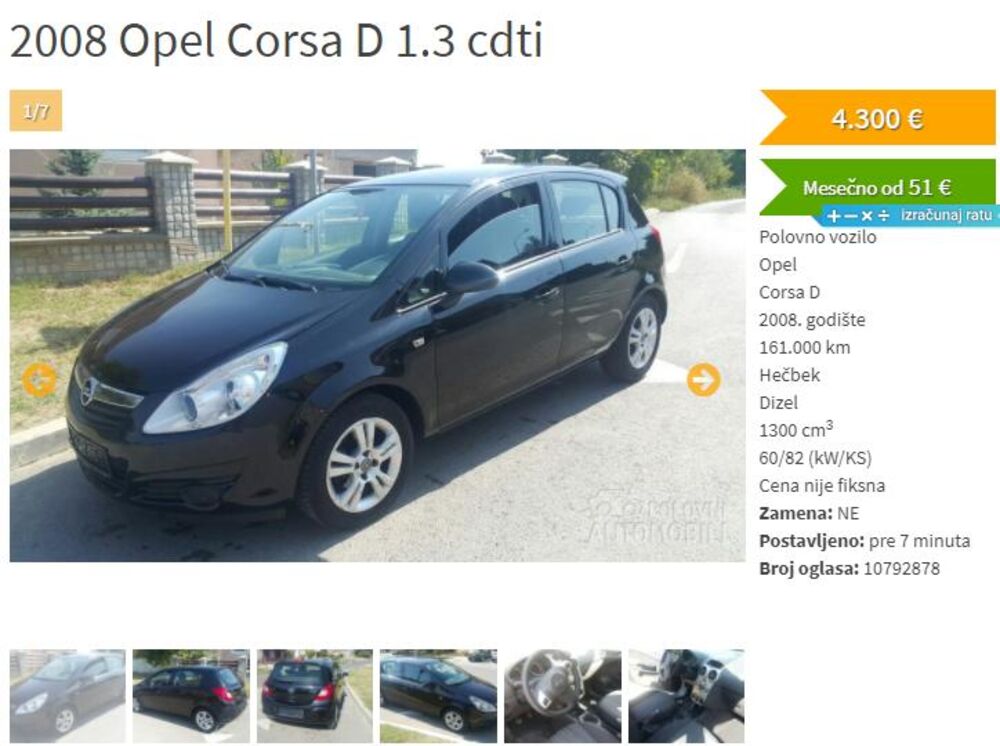Open first thumbnail of car front
The height and width of the screenshot is (746, 1000).
tap(68, 696)
